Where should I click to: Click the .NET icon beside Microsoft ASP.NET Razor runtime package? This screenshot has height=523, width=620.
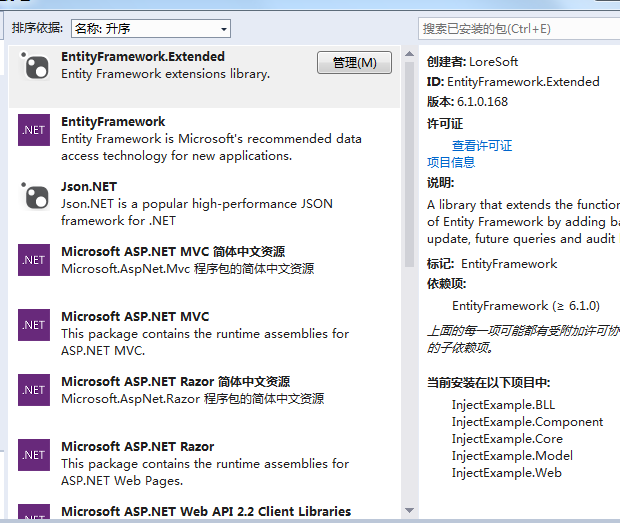pyautogui.click(x=34, y=455)
